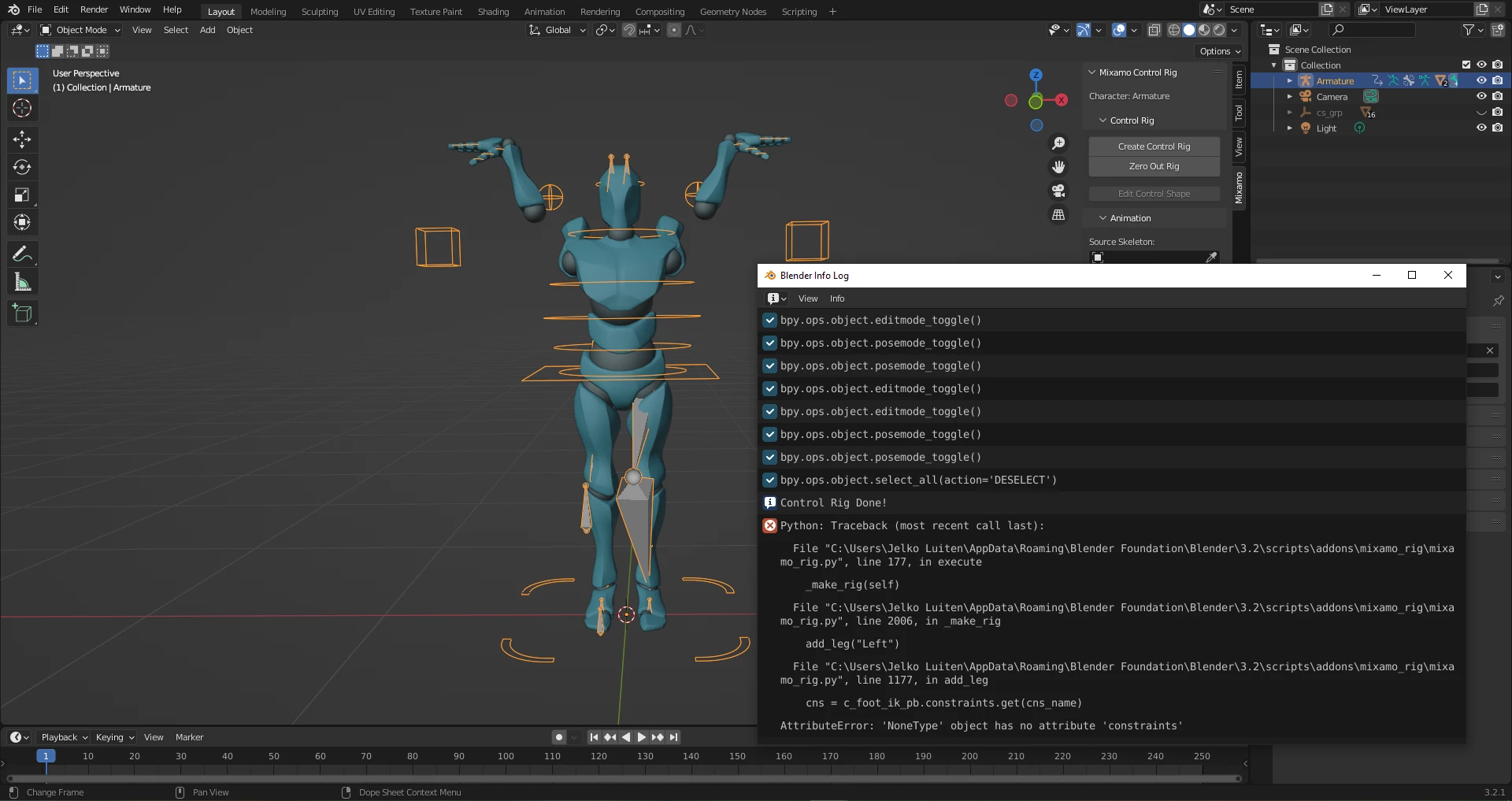Open viewport Options dropdown

(1220, 51)
